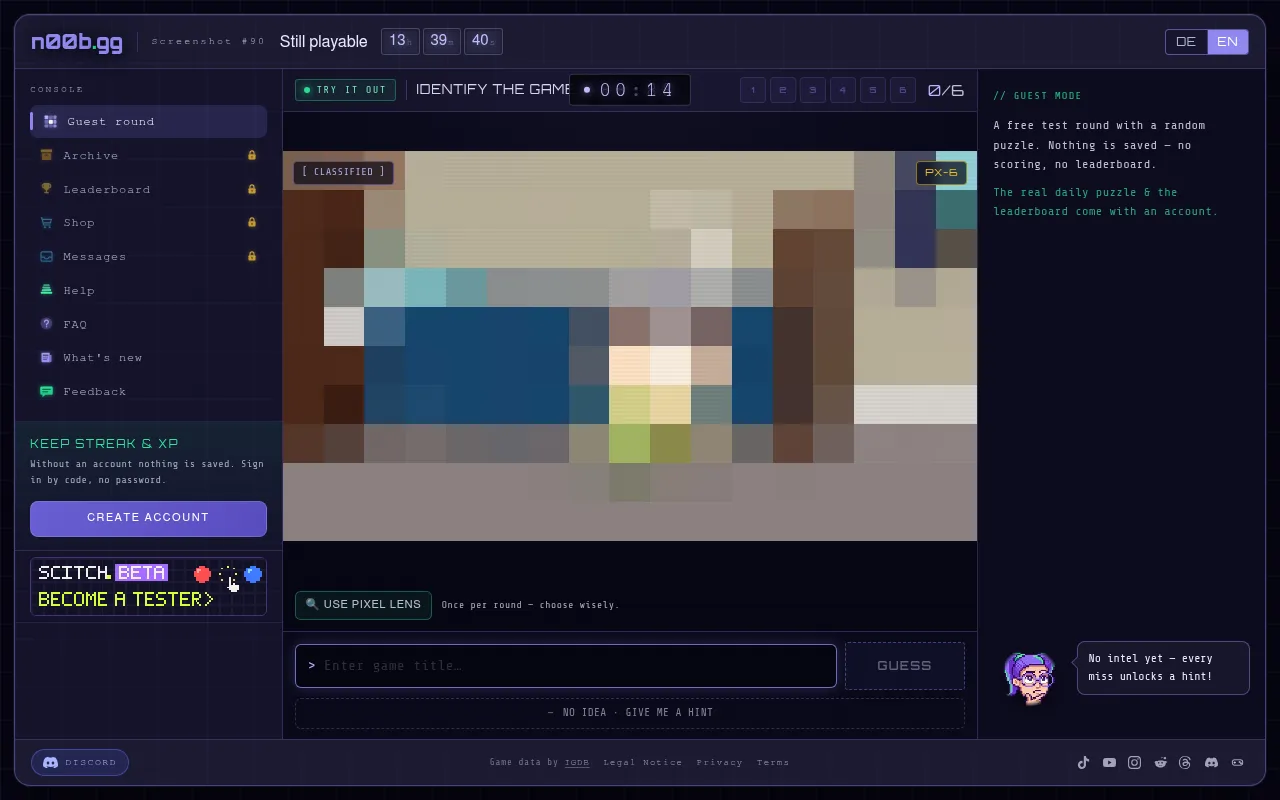Screen dimensions: 1280x800
Task: Open the Privacy link
Action: pos(720,762)
